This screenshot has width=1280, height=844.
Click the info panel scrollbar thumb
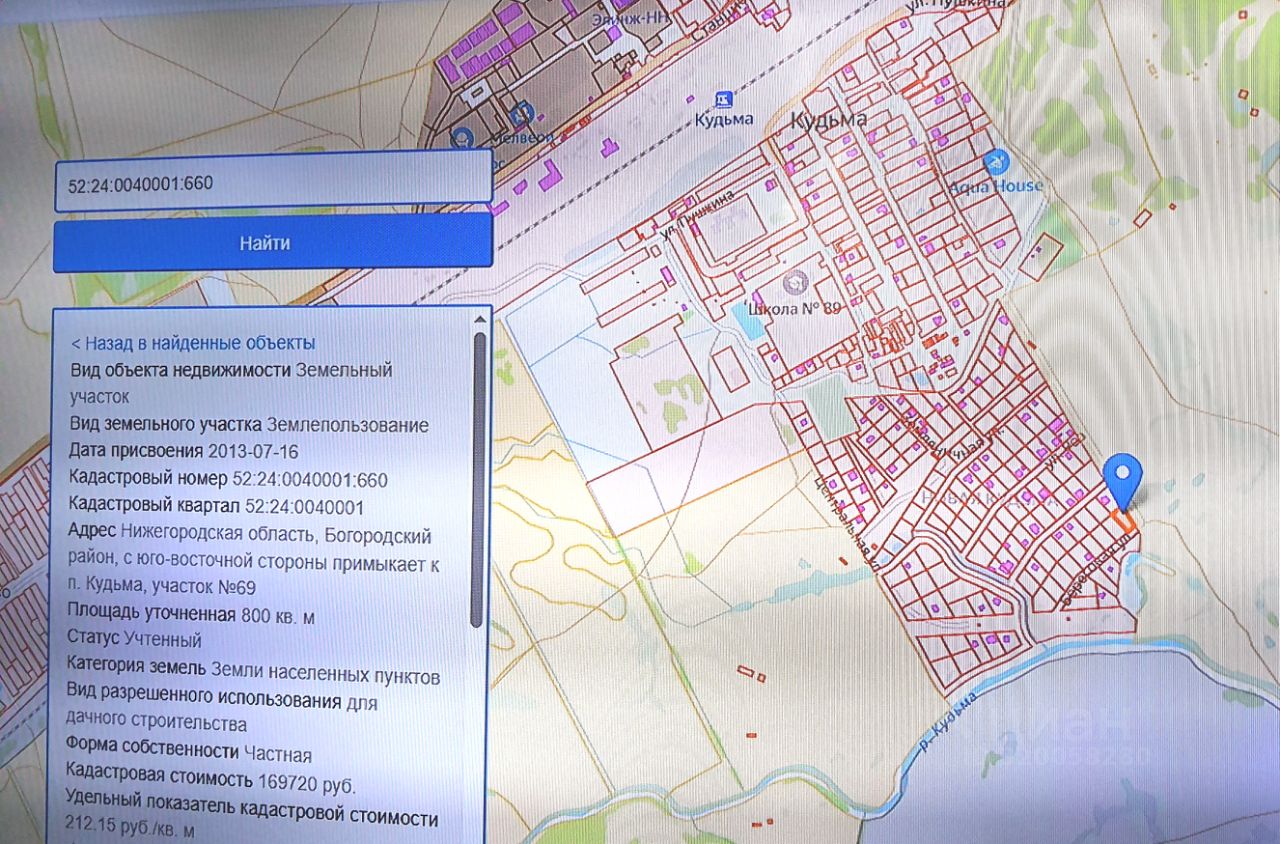479,480
